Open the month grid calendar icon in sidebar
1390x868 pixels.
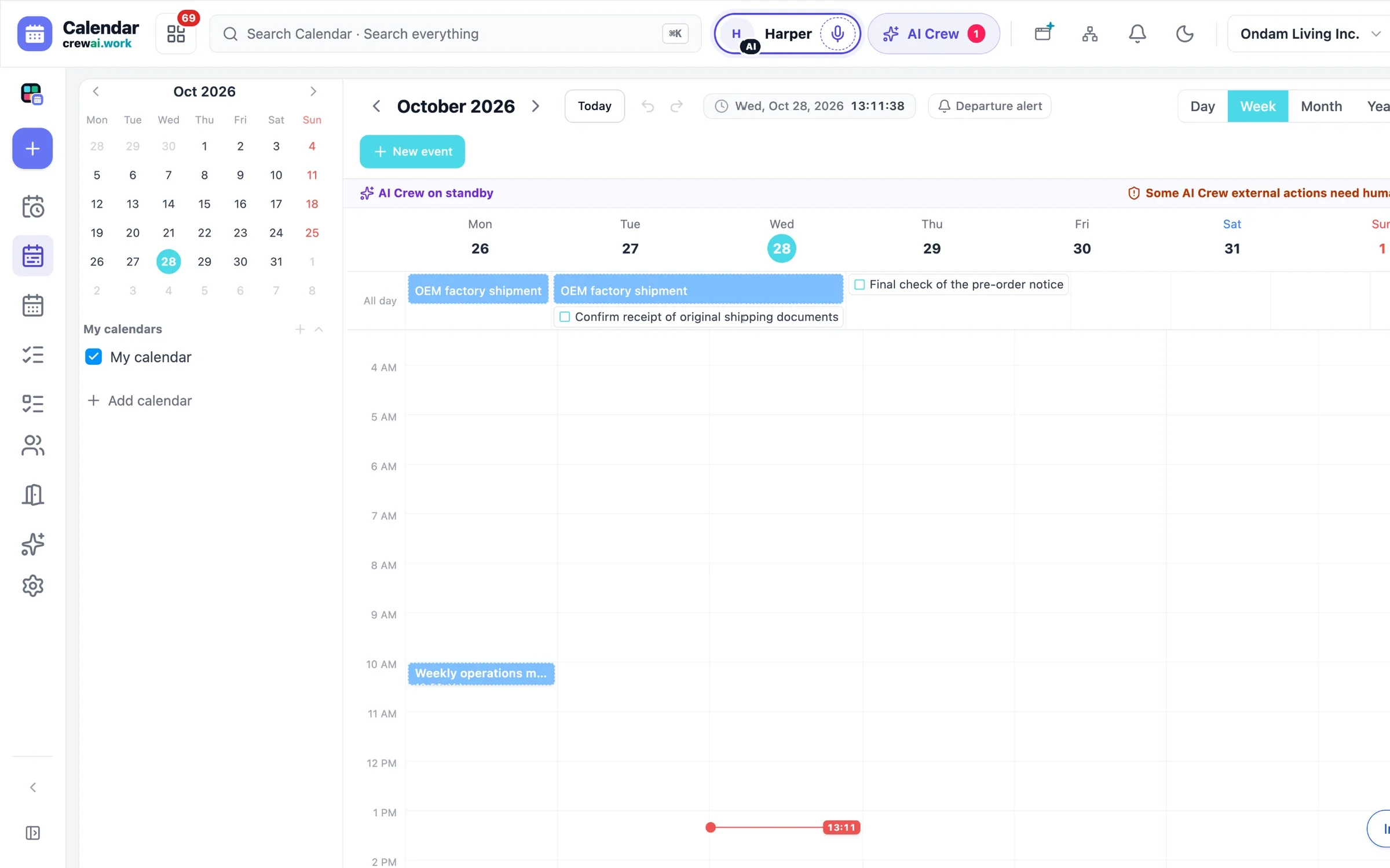[32, 305]
